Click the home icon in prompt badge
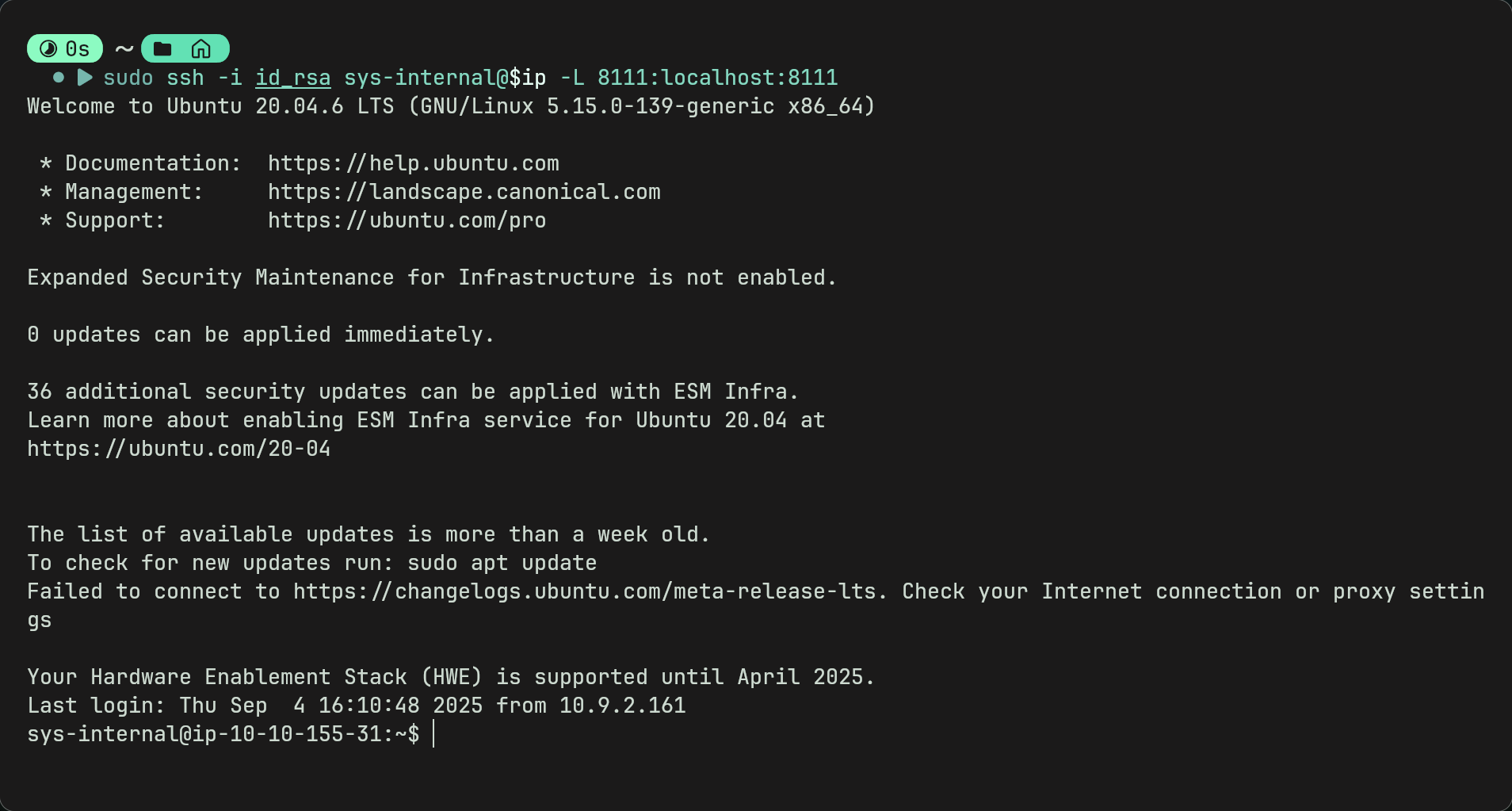The height and width of the screenshot is (811, 1512). (x=201, y=49)
